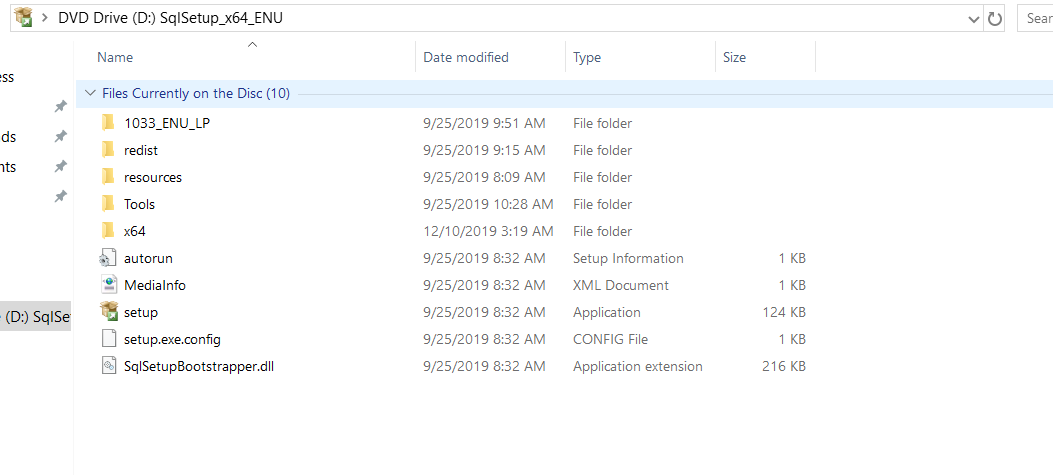Select the MediaInfo file name
The width and height of the screenshot is (1053, 475).
(x=155, y=285)
